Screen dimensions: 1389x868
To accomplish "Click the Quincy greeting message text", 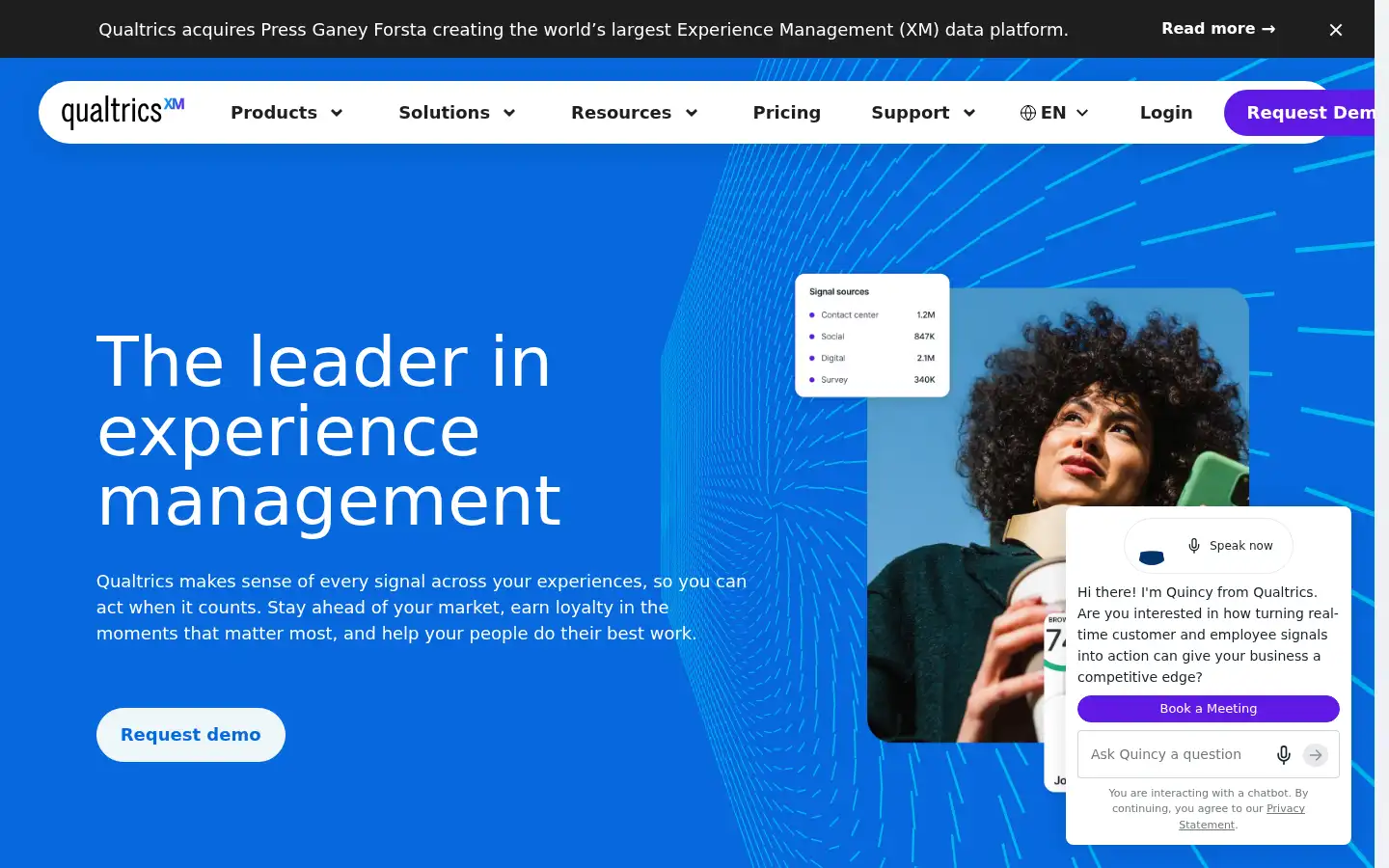I will point(1208,635).
